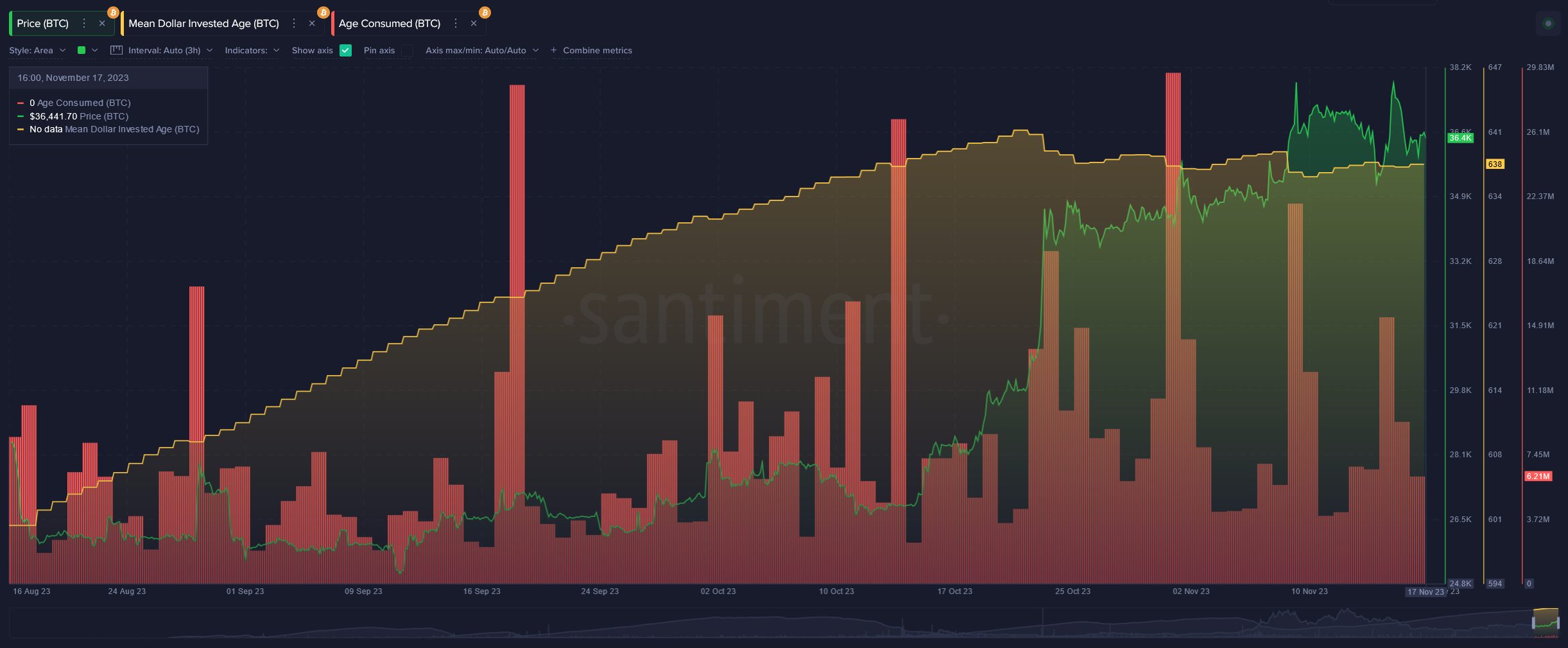Remove the Price (BTC) metric with its X
The width and height of the screenshot is (1568, 648).
101,23
